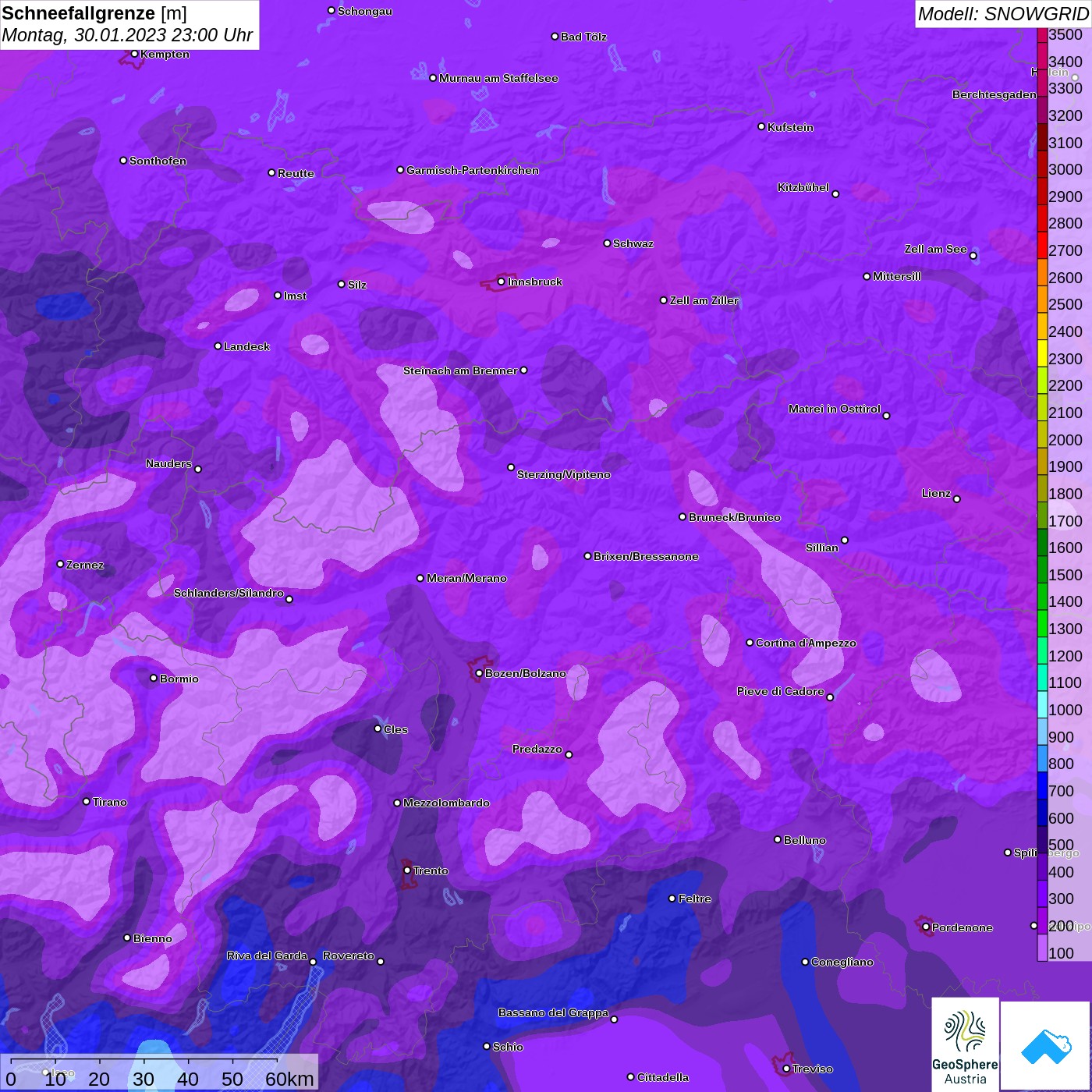The image size is (1092, 1092).
Task: Click the Kufstein marker dot
Action: pyautogui.click(x=761, y=126)
